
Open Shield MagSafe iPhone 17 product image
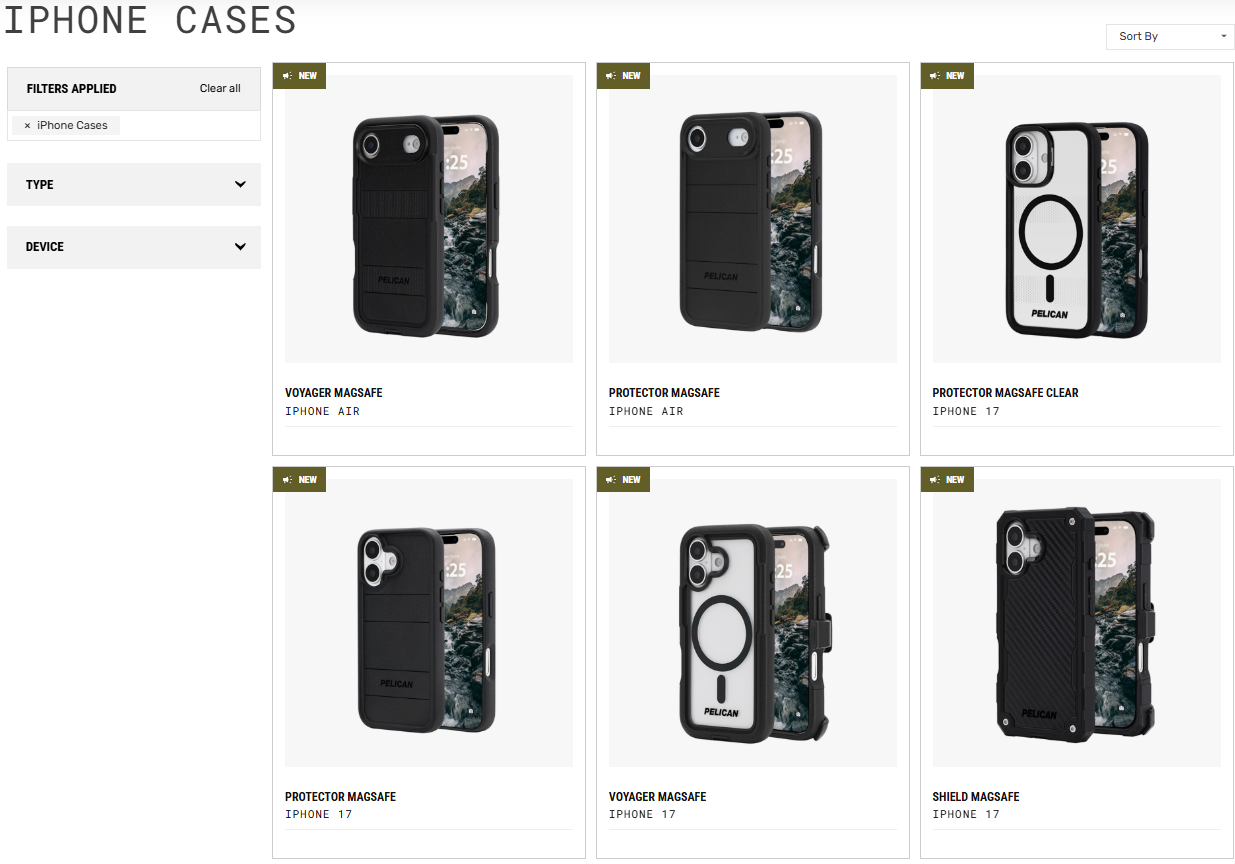(1077, 623)
